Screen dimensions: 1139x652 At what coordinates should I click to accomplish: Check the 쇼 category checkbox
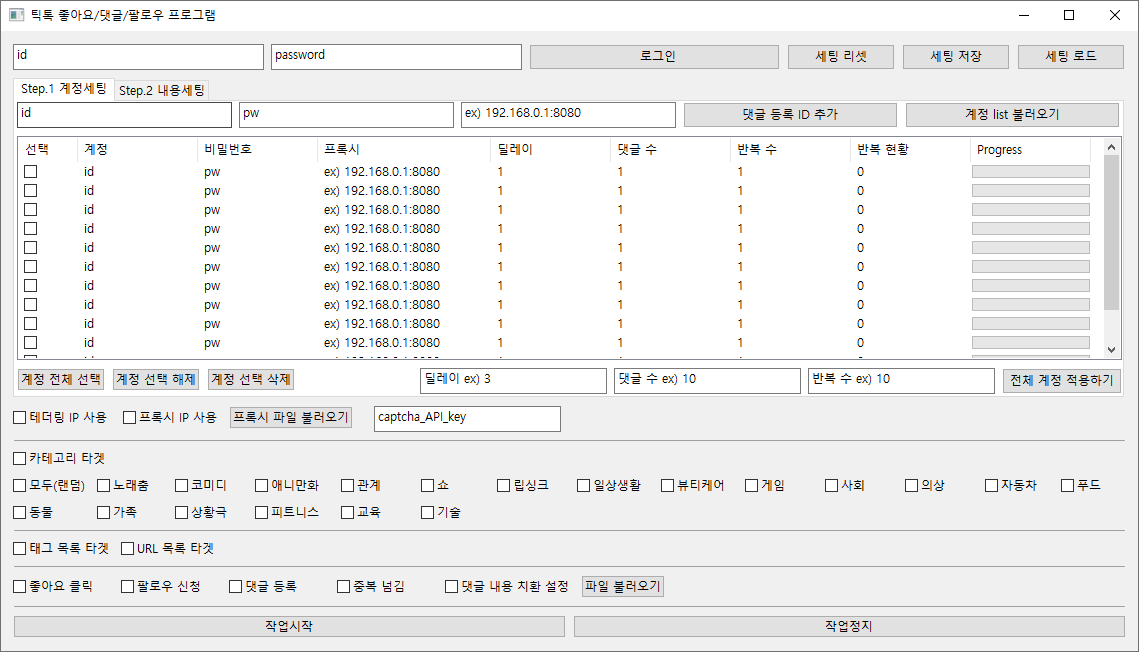pyautogui.click(x=427, y=486)
